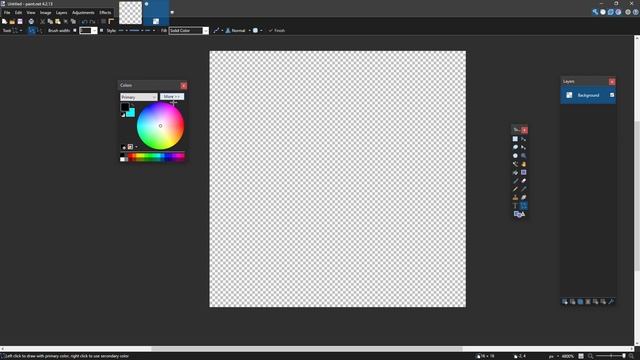Click the zoom slider in status bar
This screenshot has width=640, height=360.
(611, 356)
